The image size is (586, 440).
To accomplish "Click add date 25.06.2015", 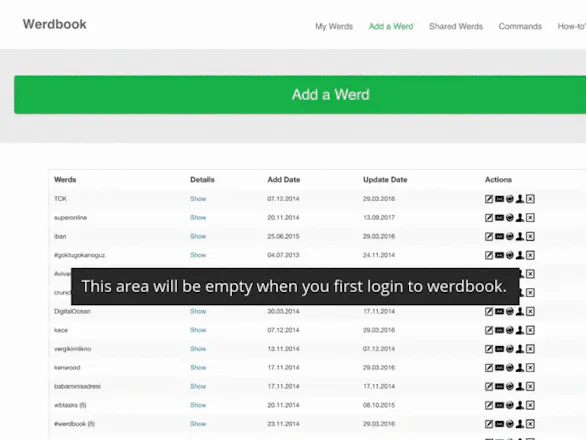I will pos(283,236).
